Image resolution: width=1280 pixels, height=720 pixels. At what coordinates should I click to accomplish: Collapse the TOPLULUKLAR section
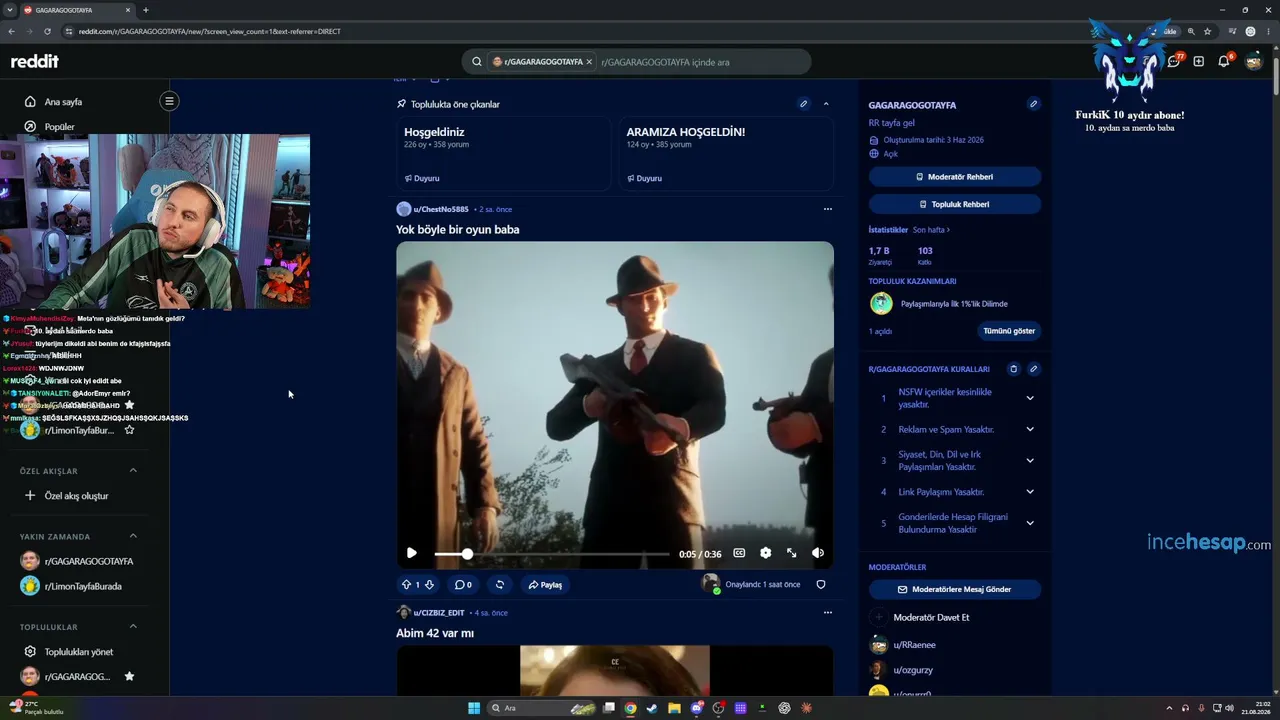133,627
